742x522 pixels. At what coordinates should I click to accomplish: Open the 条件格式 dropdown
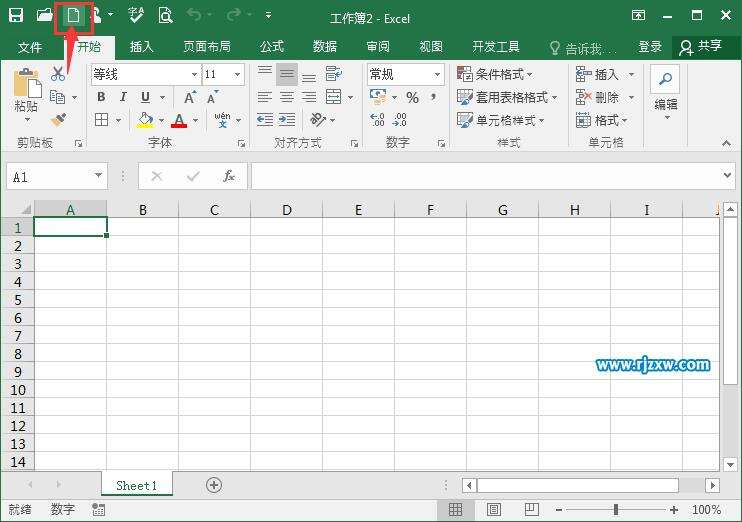[x=495, y=74]
